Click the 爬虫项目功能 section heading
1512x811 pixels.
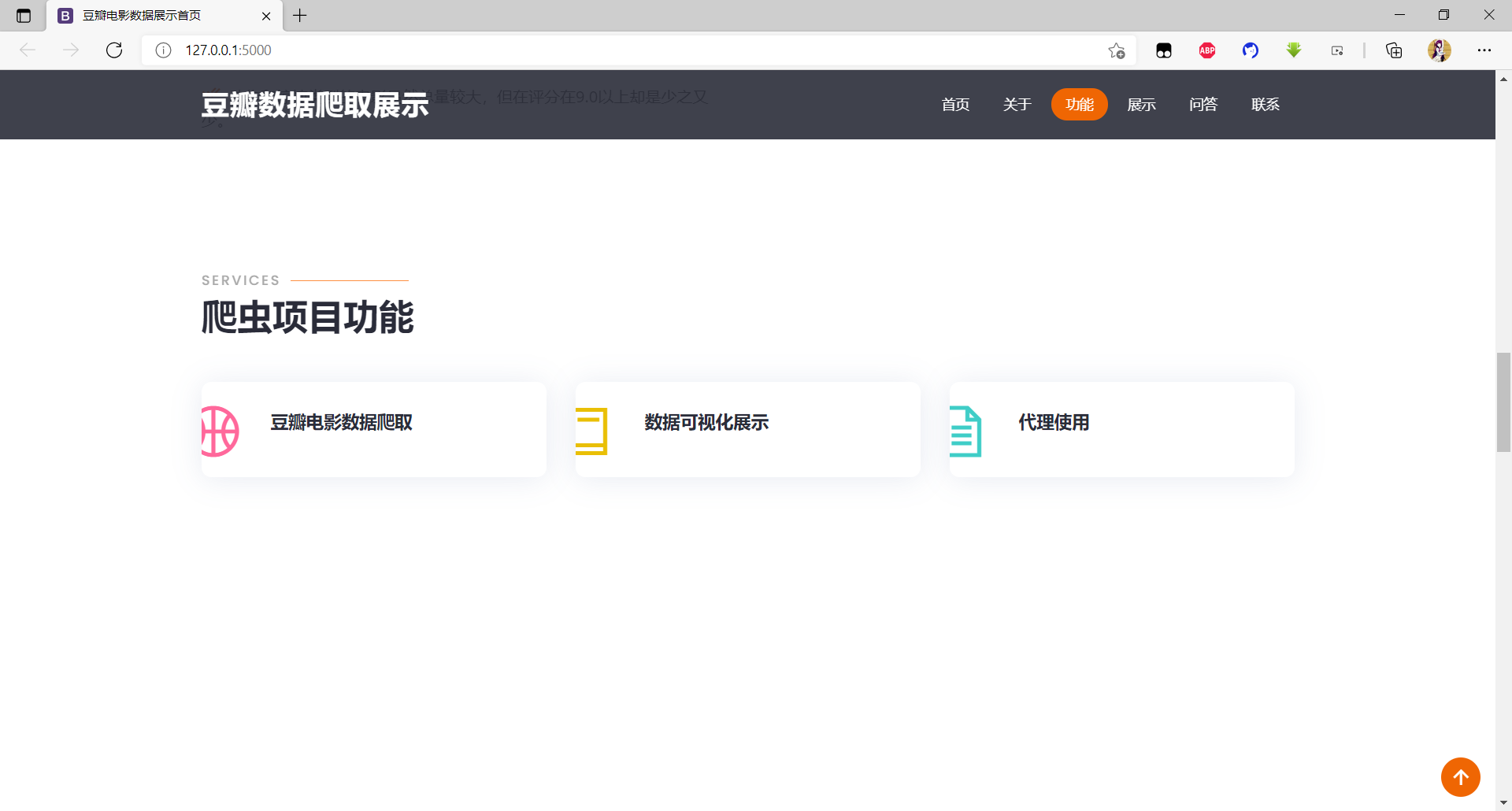[308, 317]
